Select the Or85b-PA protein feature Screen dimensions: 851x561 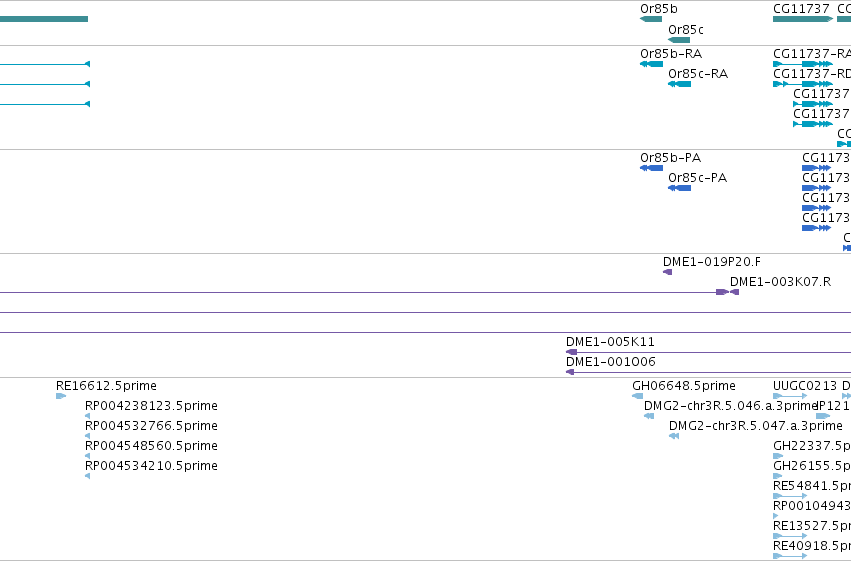(651, 168)
